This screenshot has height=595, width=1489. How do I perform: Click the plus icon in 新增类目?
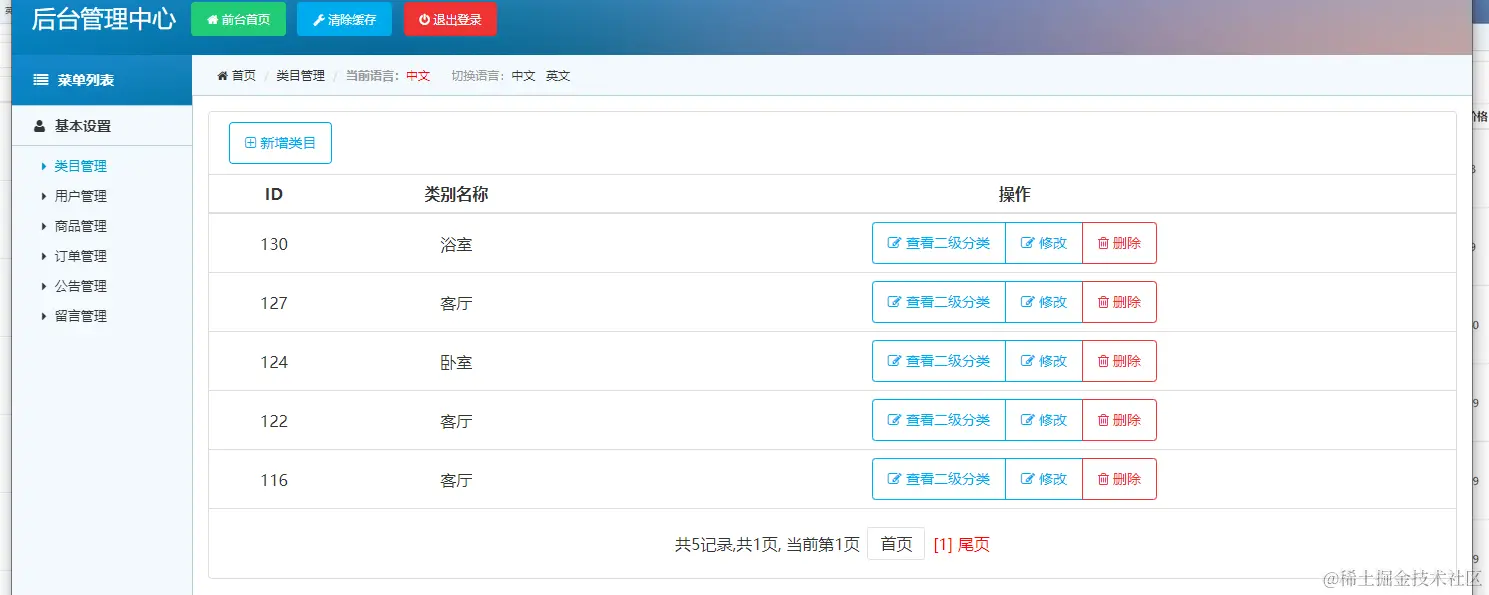pos(251,143)
